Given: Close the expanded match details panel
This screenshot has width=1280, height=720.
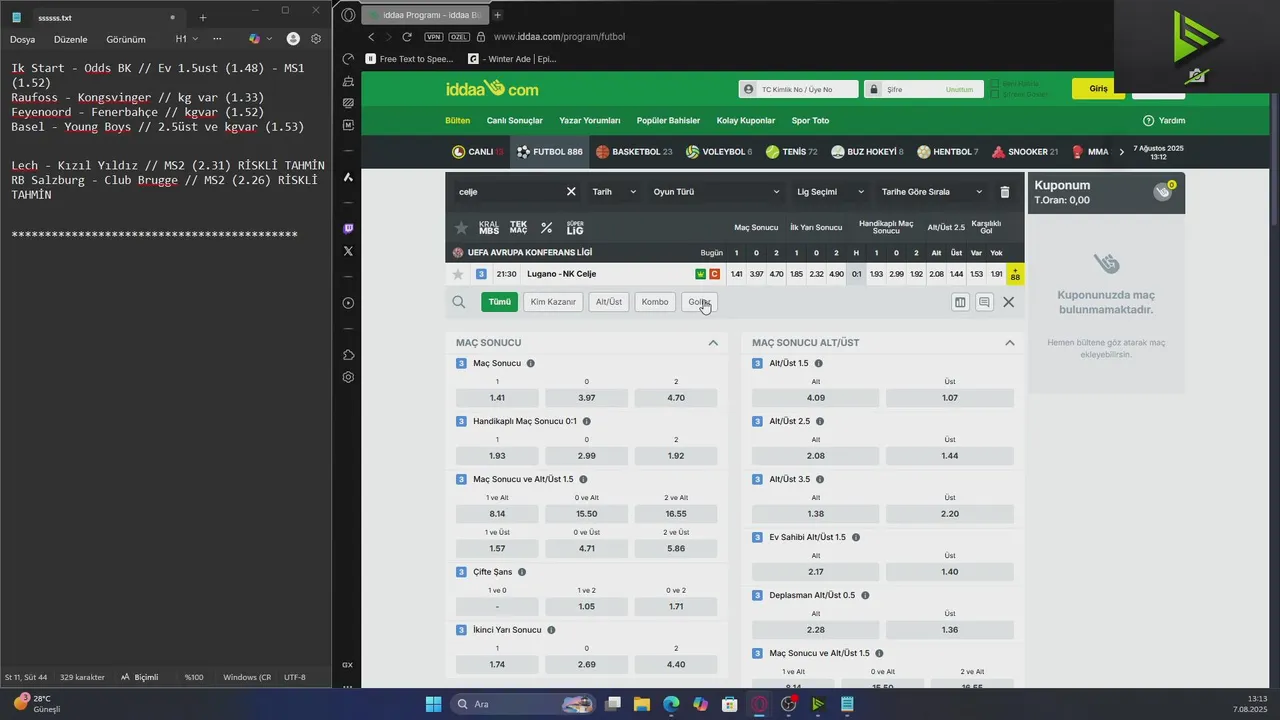Looking at the screenshot, I should pos(1008,302).
